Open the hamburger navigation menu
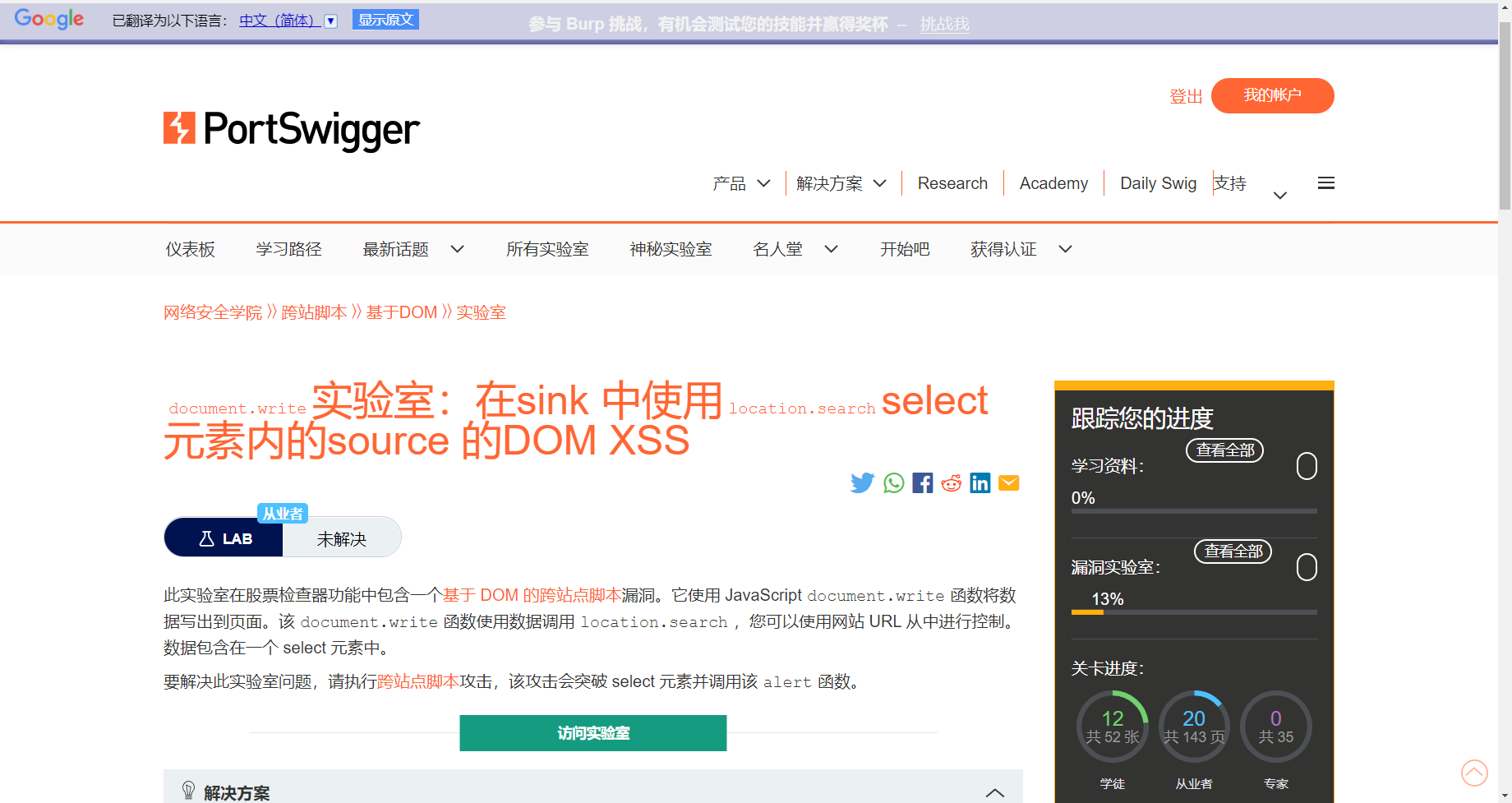Viewport: 1512px width, 803px height. pos(1325,182)
